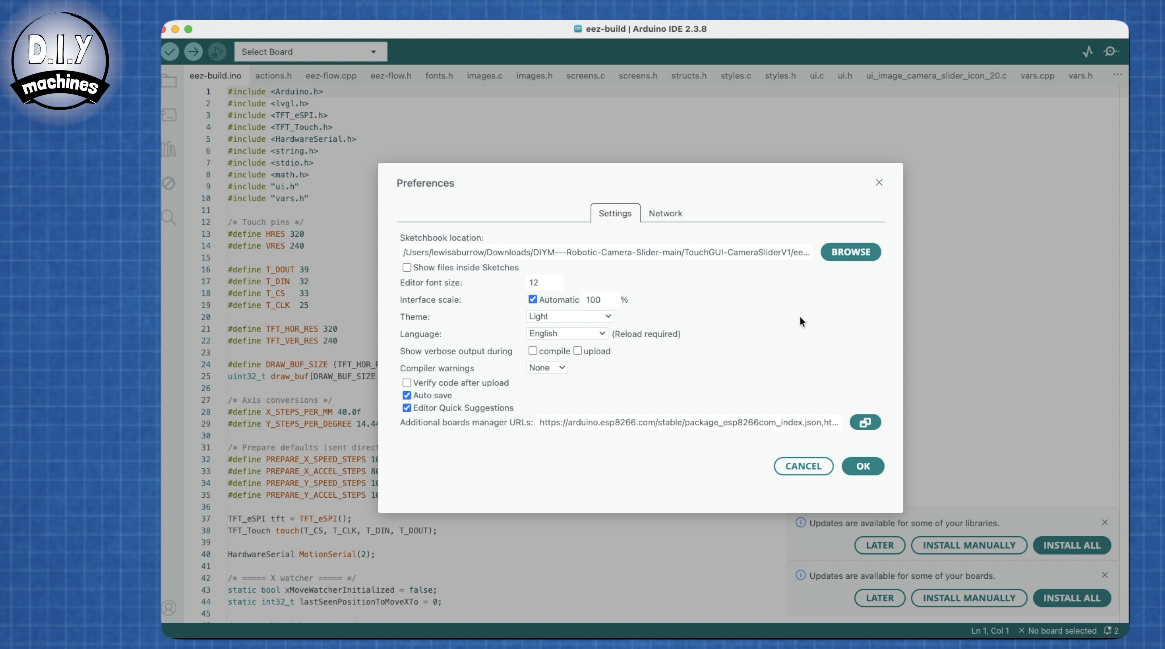Toggle Show files inside Sketches checkbox
This screenshot has height=649, width=1165.
(x=406, y=268)
